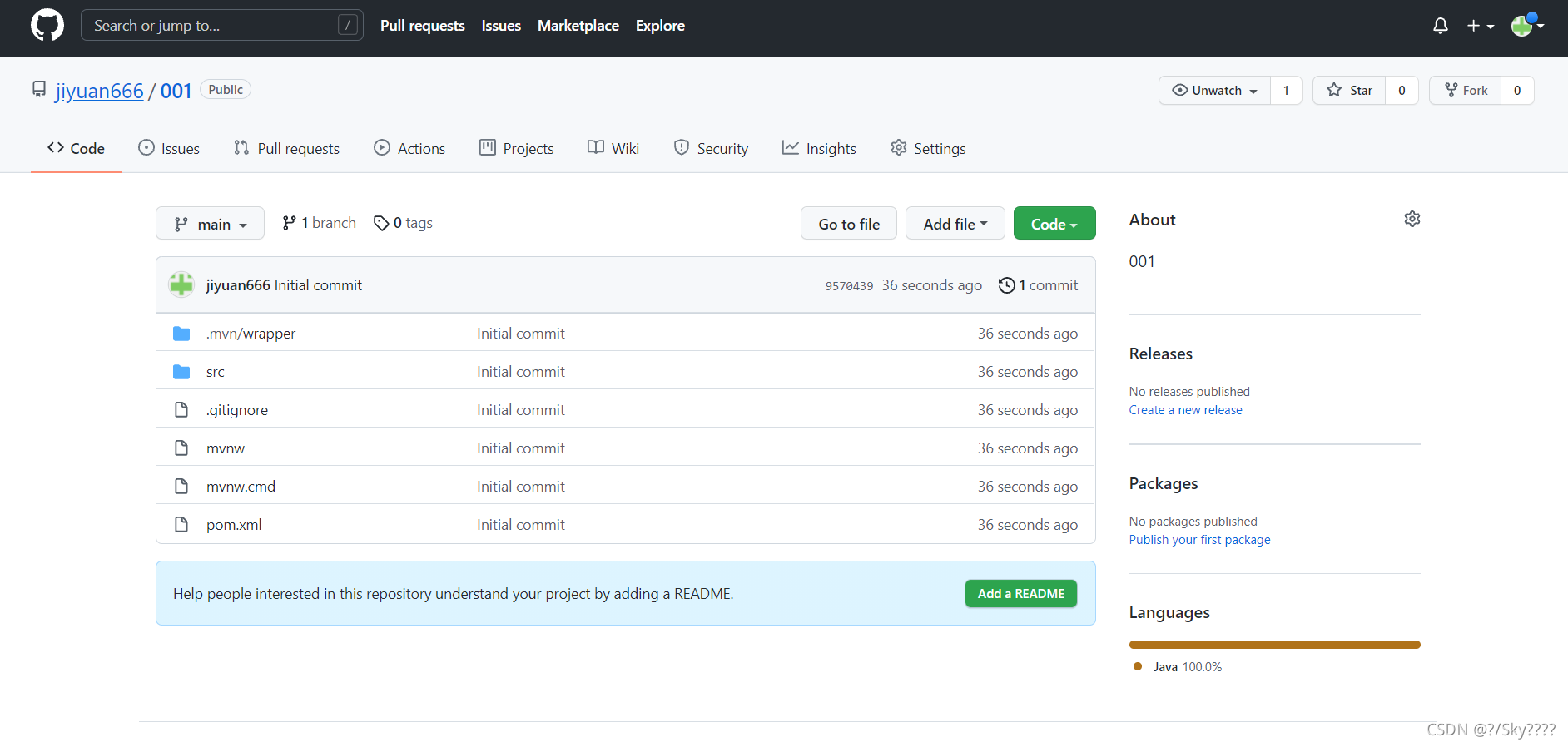
Task: Open Marketplace in top navigation
Action: click(x=578, y=26)
